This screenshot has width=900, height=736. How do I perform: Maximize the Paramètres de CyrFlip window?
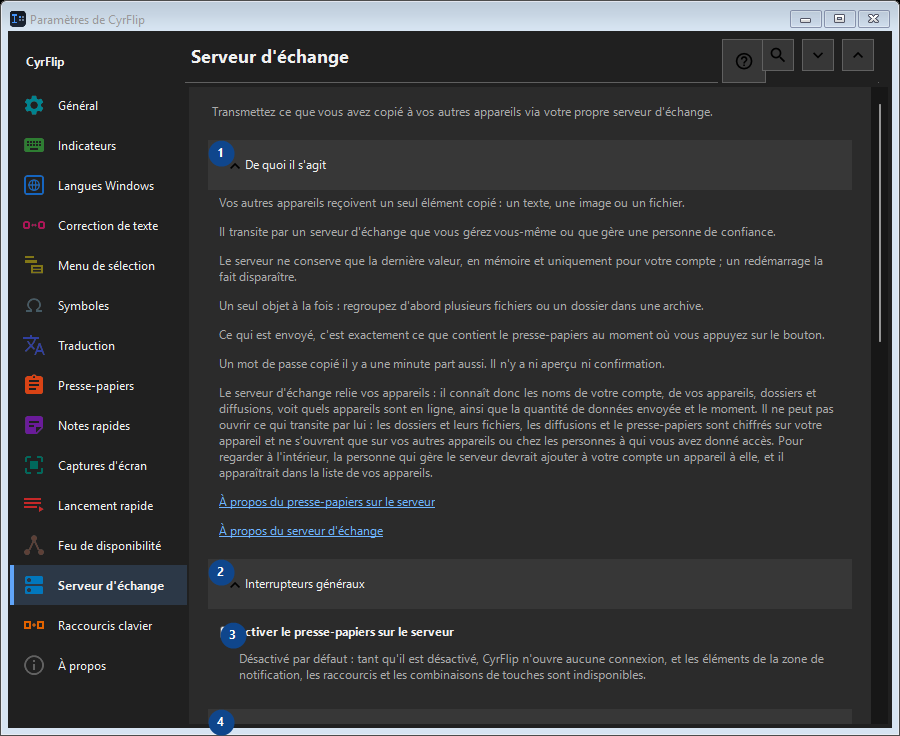(839, 19)
